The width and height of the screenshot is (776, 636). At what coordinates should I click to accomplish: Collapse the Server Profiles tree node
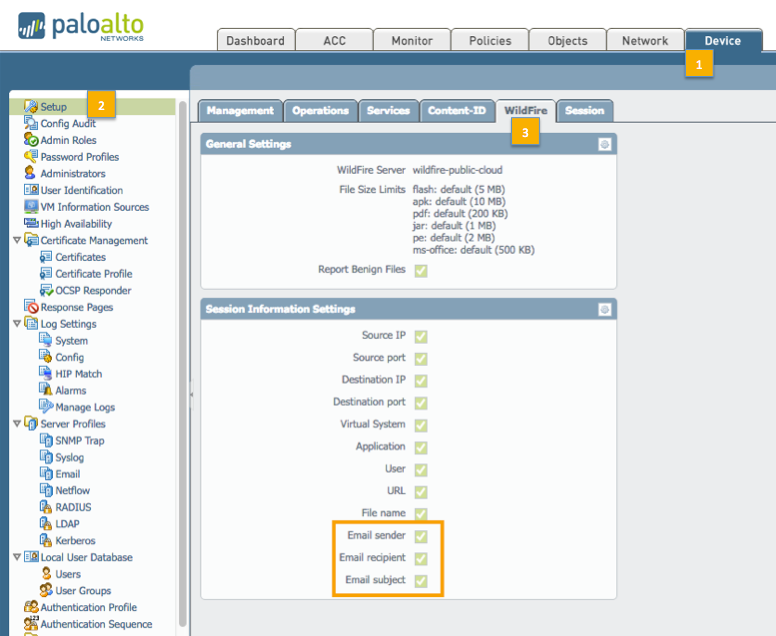(17, 424)
